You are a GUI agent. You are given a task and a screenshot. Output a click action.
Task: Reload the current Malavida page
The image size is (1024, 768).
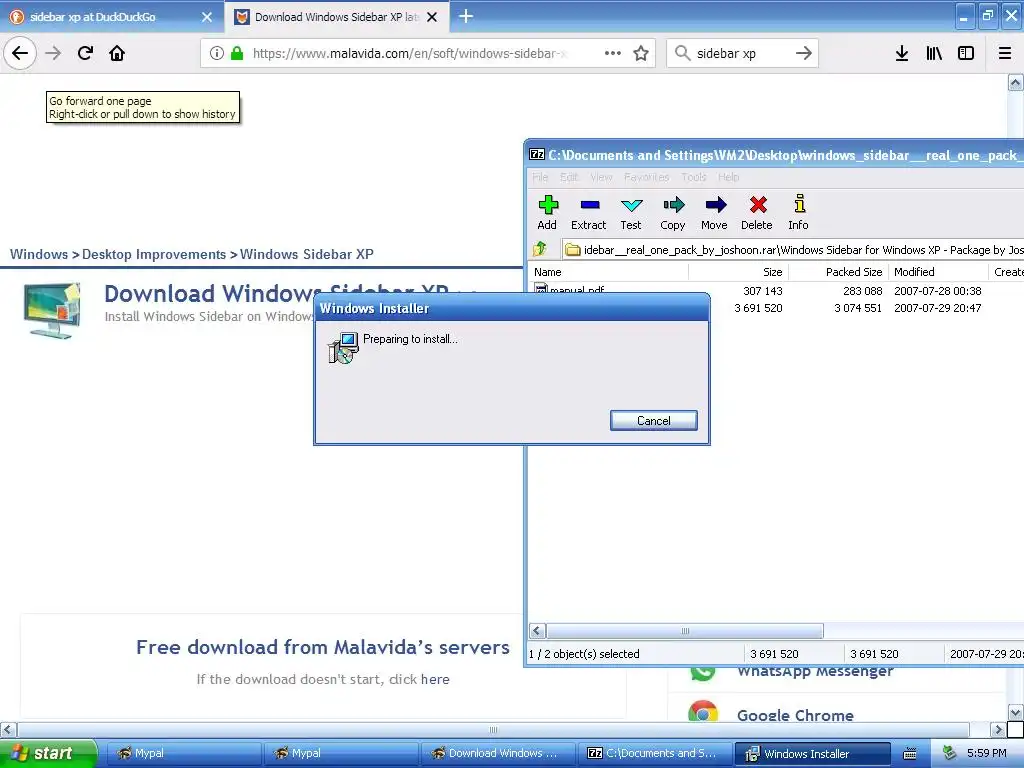pos(85,53)
